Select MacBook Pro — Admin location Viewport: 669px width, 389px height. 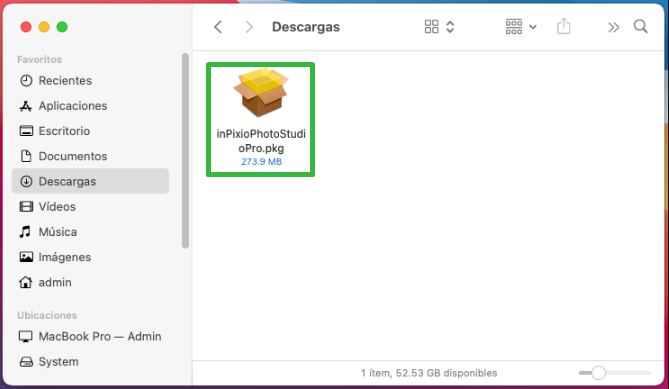click(x=90, y=336)
